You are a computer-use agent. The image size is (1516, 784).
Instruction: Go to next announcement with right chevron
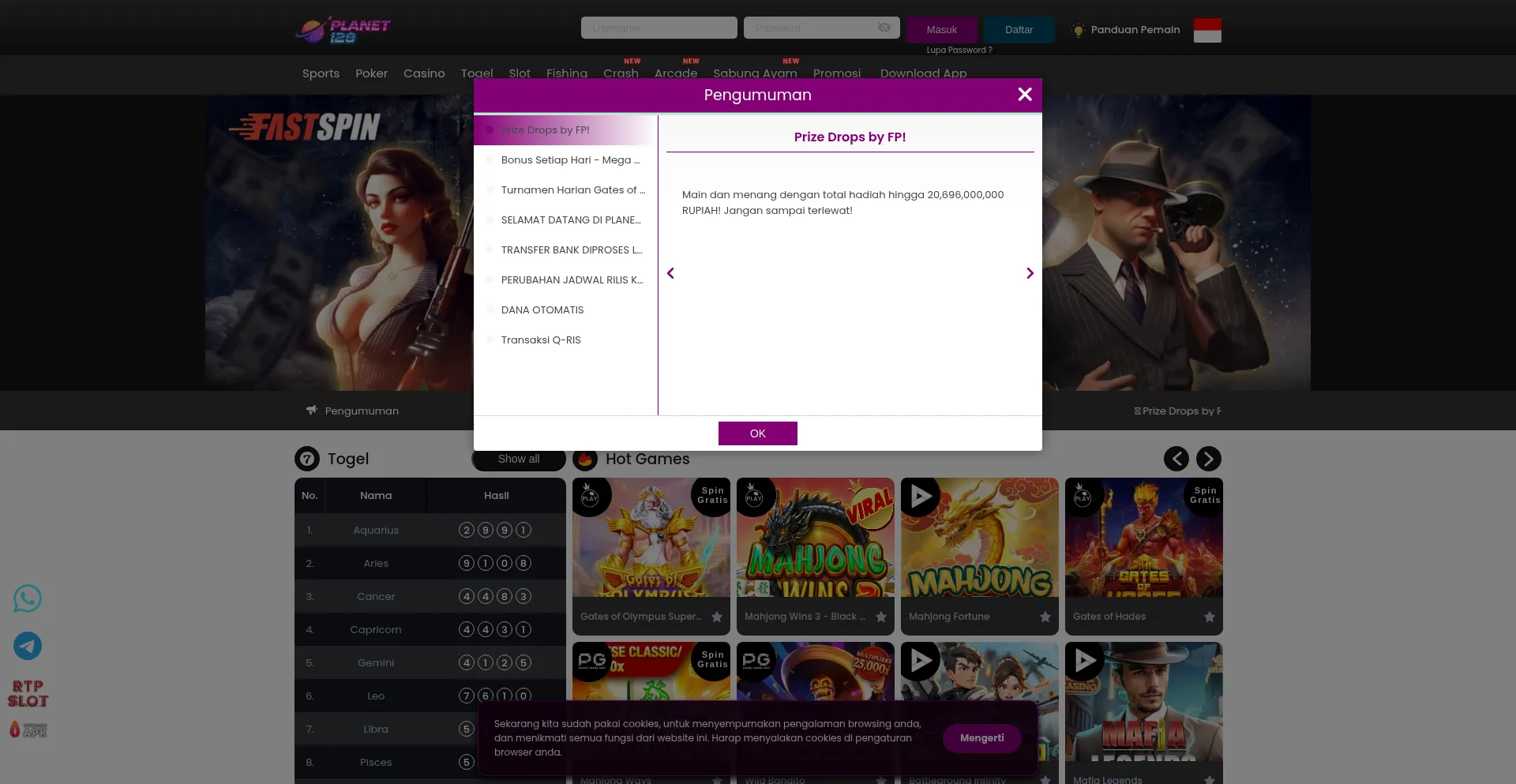click(1030, 273)
